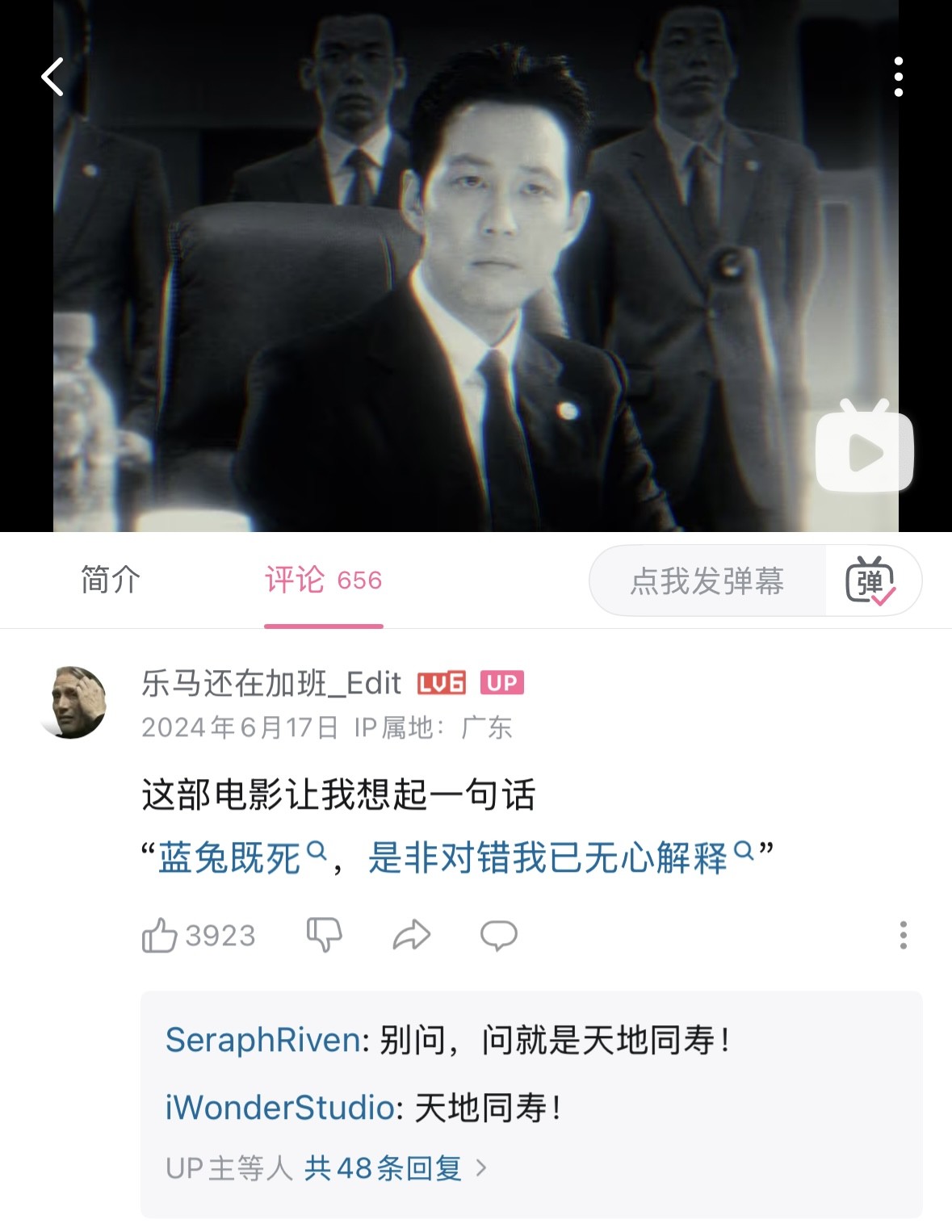Open the commenter's avatar profile

73,702
